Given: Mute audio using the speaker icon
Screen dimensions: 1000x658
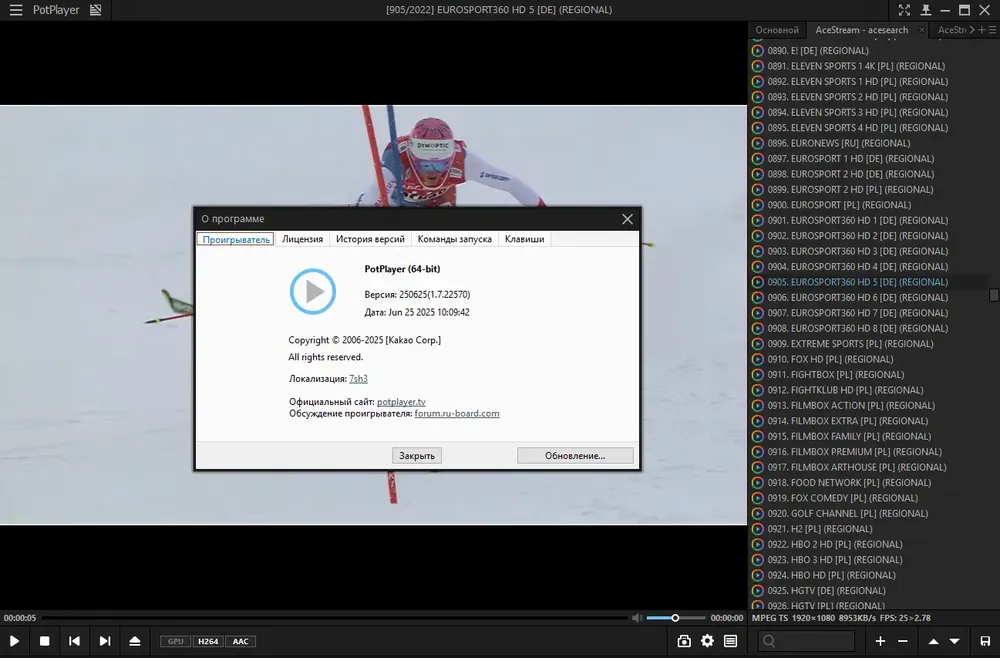Looking at the screenshot, I should coord(636,618).
